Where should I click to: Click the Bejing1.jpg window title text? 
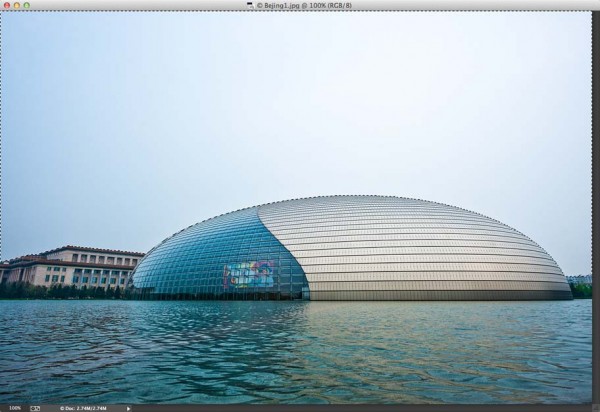point(304,5)
